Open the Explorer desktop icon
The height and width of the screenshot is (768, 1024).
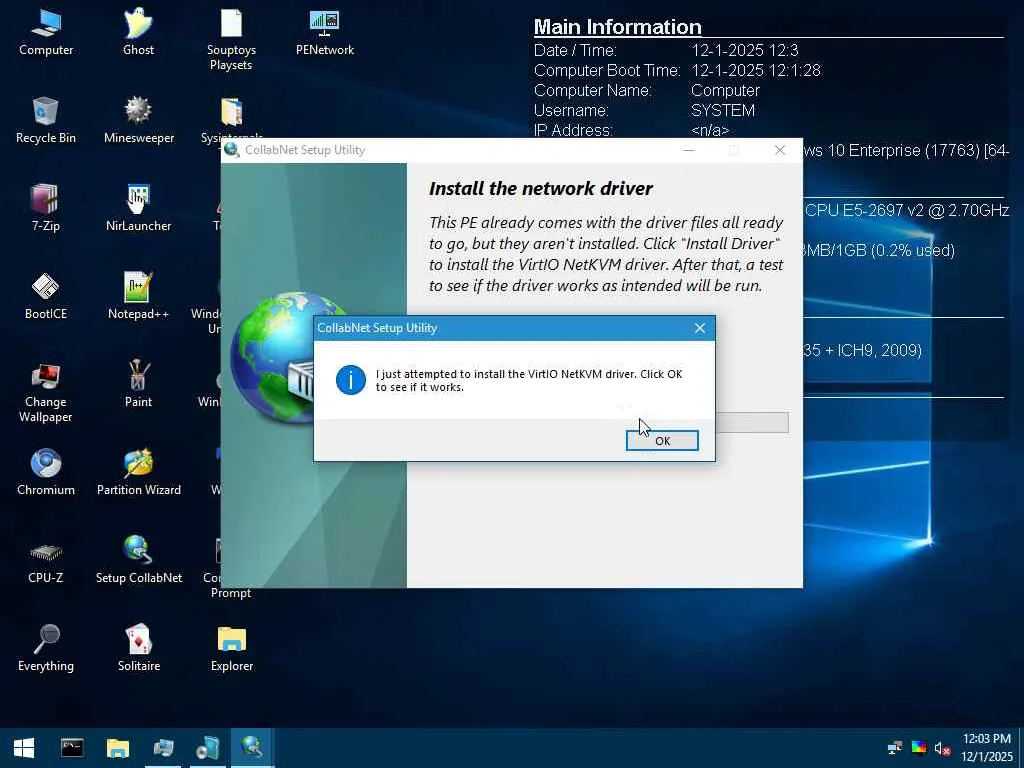[231, 648]
